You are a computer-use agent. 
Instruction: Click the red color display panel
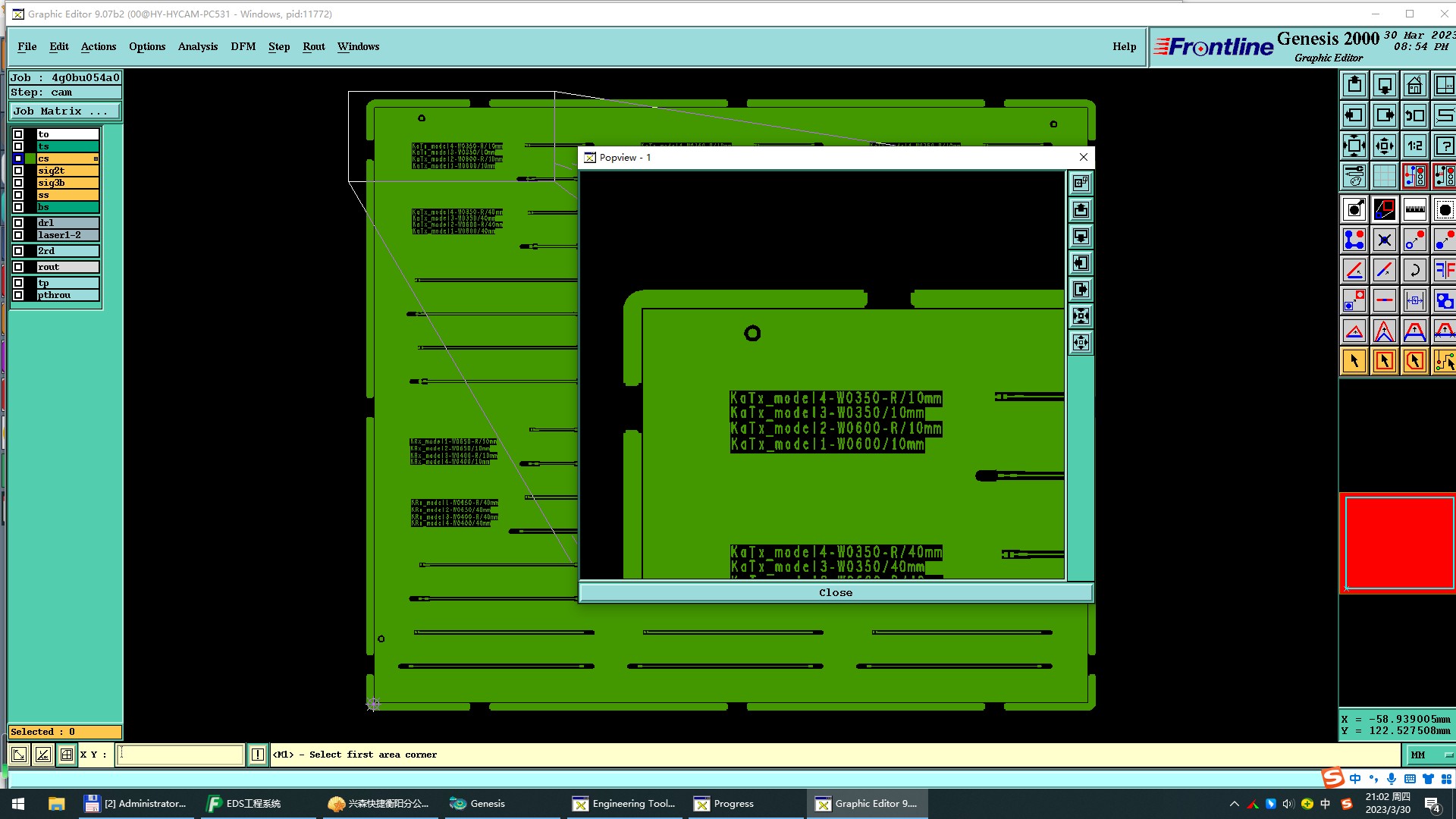[x=1398, y=543]
